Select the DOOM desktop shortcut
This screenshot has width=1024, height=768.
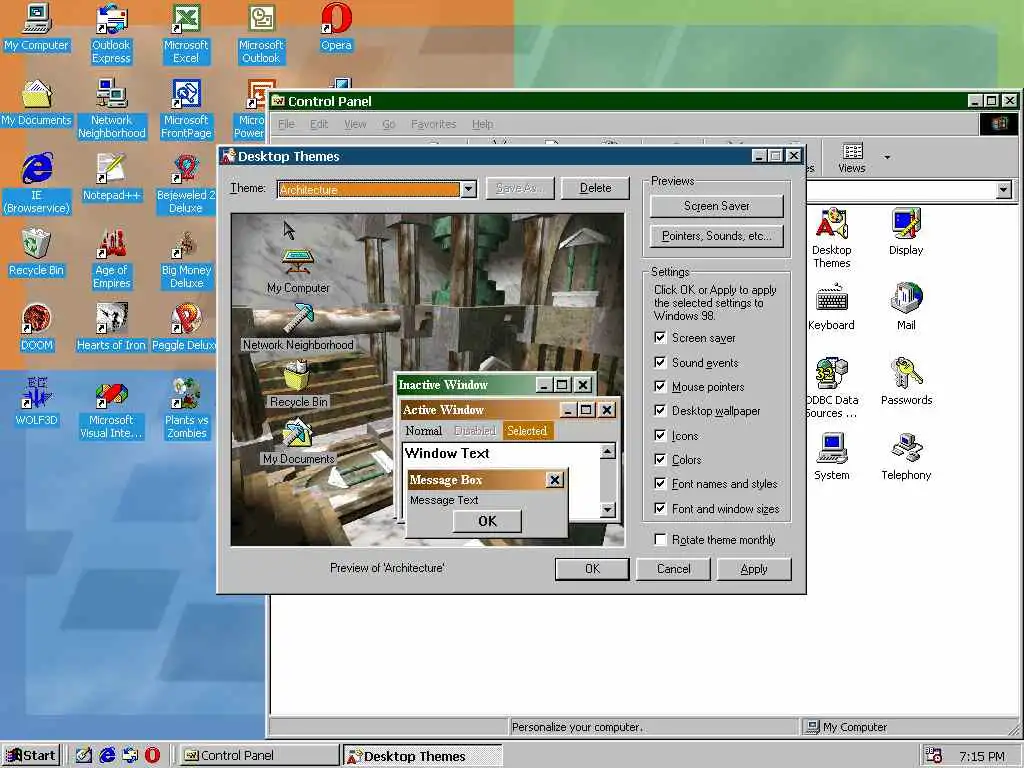(x=37, y=328)
